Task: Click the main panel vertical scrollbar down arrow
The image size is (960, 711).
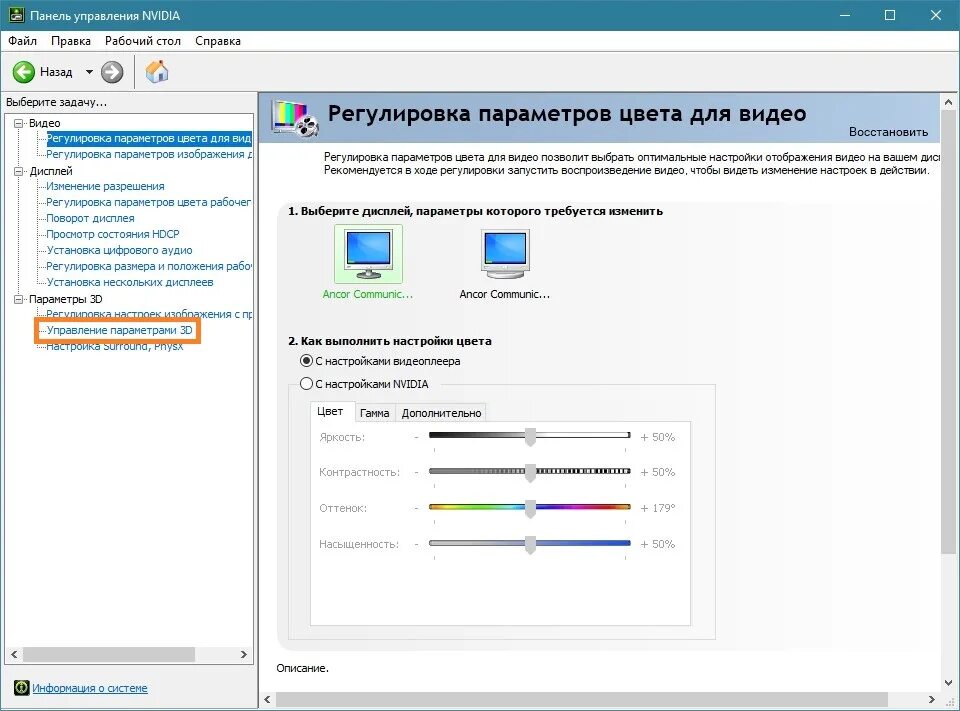Action: tap(948, 683)
